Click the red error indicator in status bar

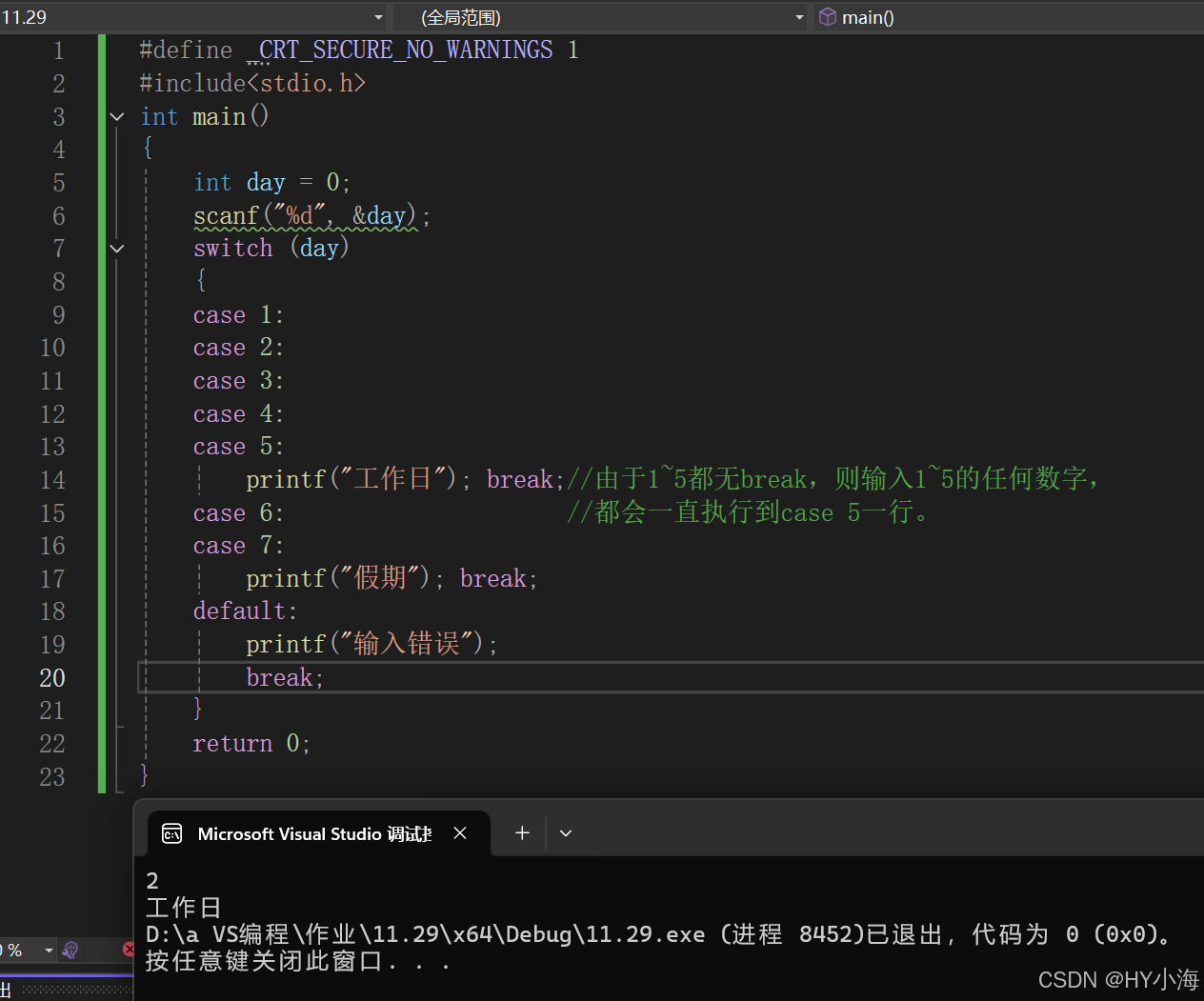click(x=130, y=950)
